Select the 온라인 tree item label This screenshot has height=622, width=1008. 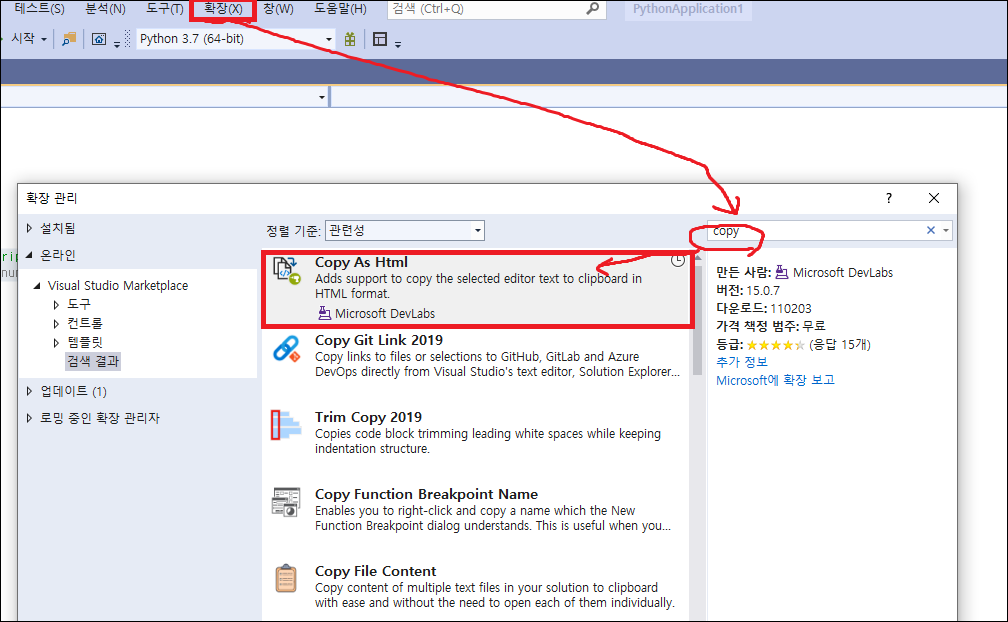[58, 255]
